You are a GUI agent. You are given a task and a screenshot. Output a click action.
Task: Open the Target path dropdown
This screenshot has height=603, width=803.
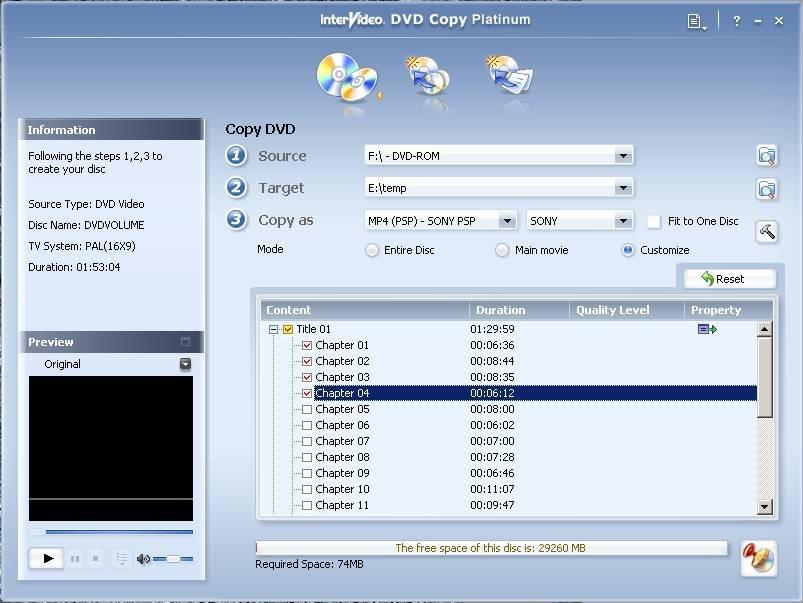[x=623, y=188]
